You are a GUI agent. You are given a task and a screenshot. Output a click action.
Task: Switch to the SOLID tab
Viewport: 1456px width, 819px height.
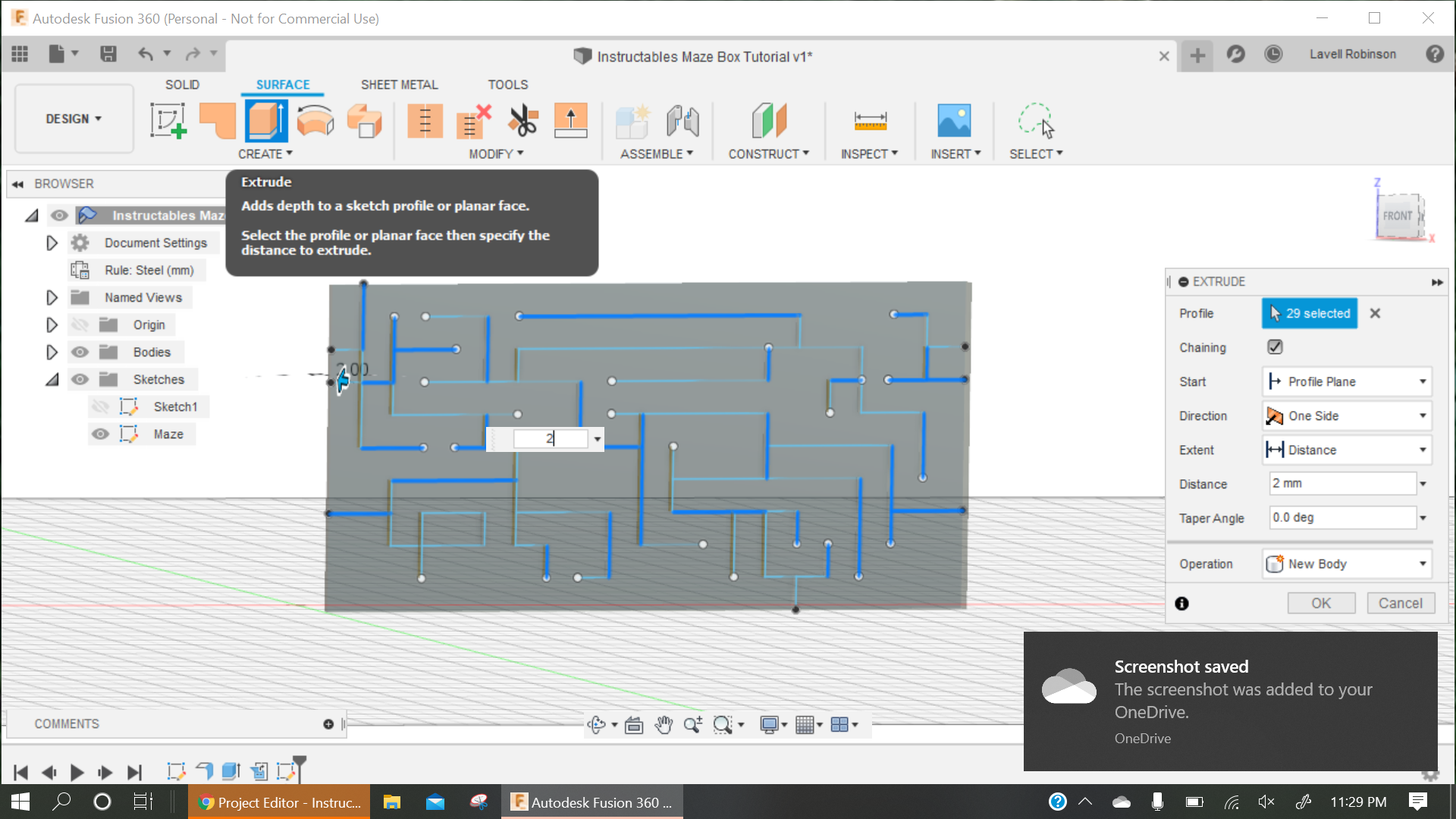pos(183,84)
